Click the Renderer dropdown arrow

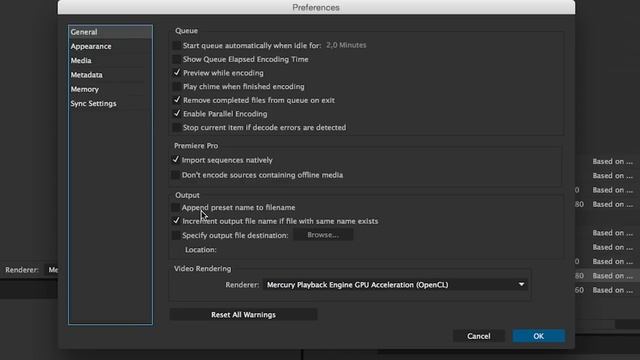pos(521,284)
